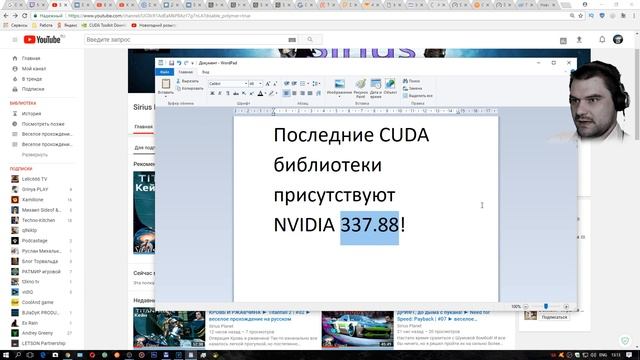Click the YouTube search magnifier button
The width and height of the screenshot is (640, 360).
(310, 40)
